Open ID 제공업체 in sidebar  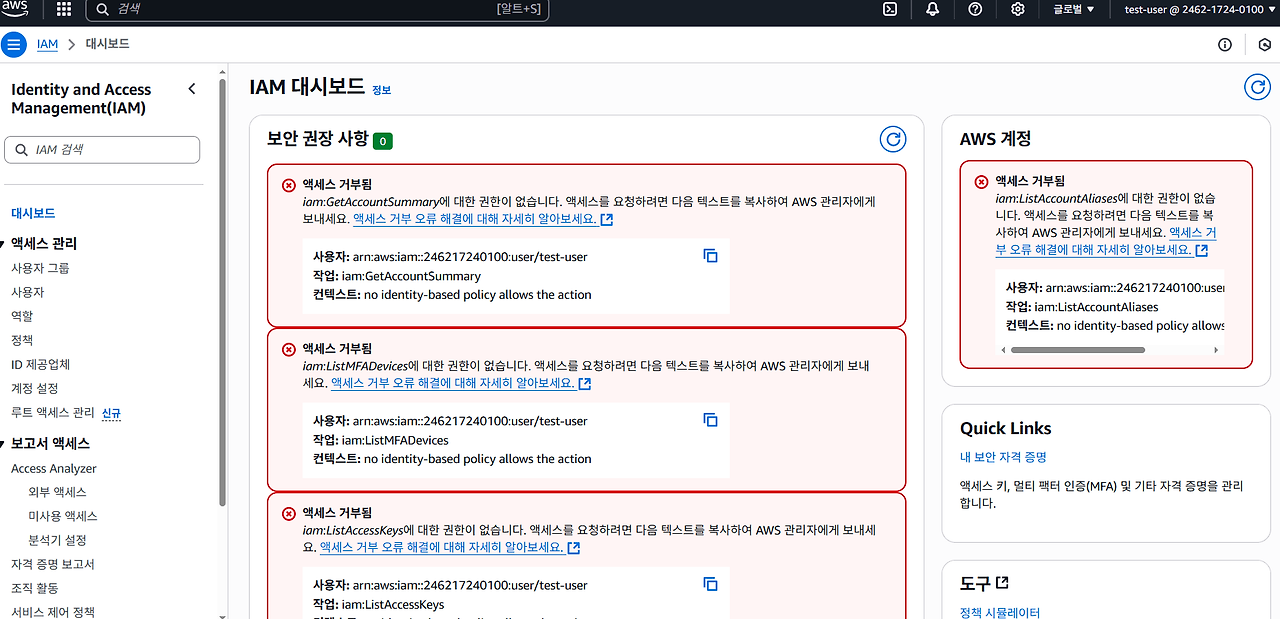click(x=40, y=364)
